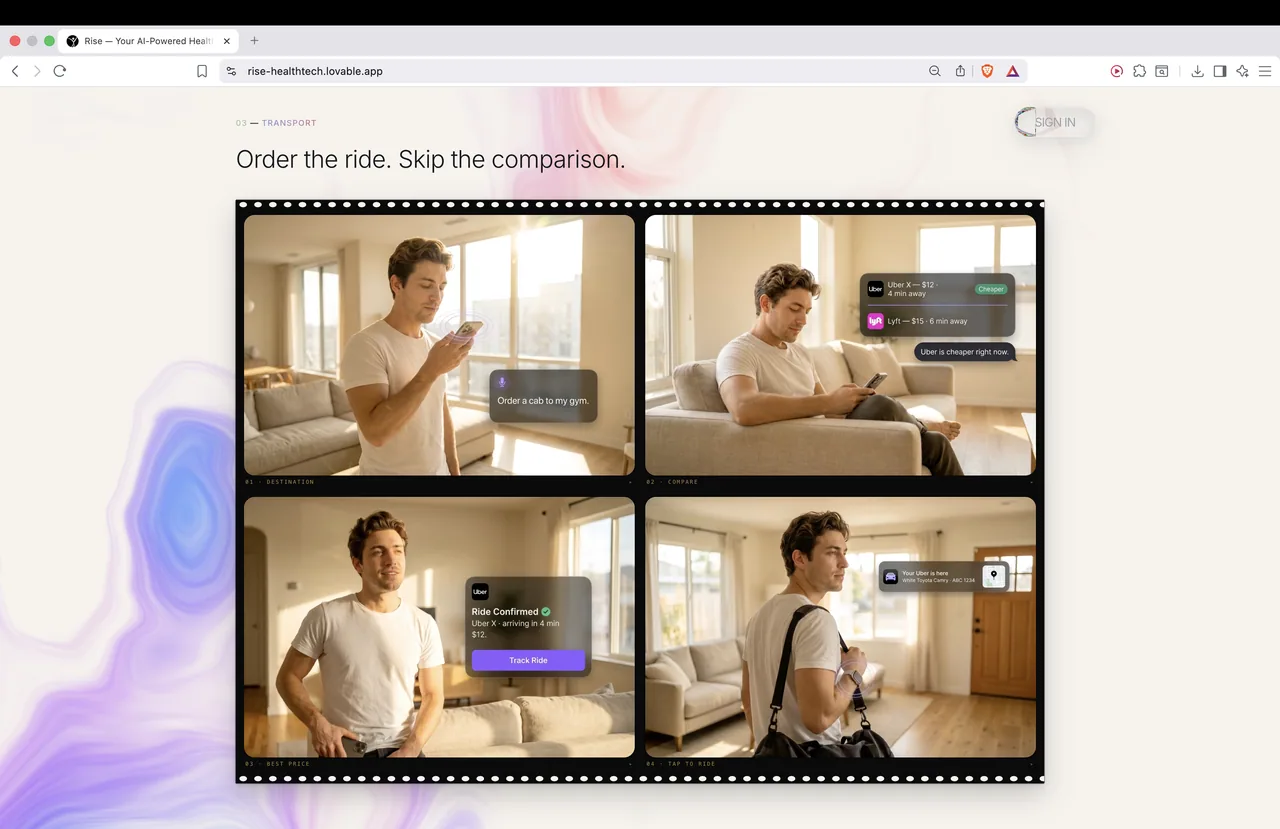The width and height of the screenshot is (1280, 829).
Task: Reload the page with the refresh icon
Action: (60, 71)
